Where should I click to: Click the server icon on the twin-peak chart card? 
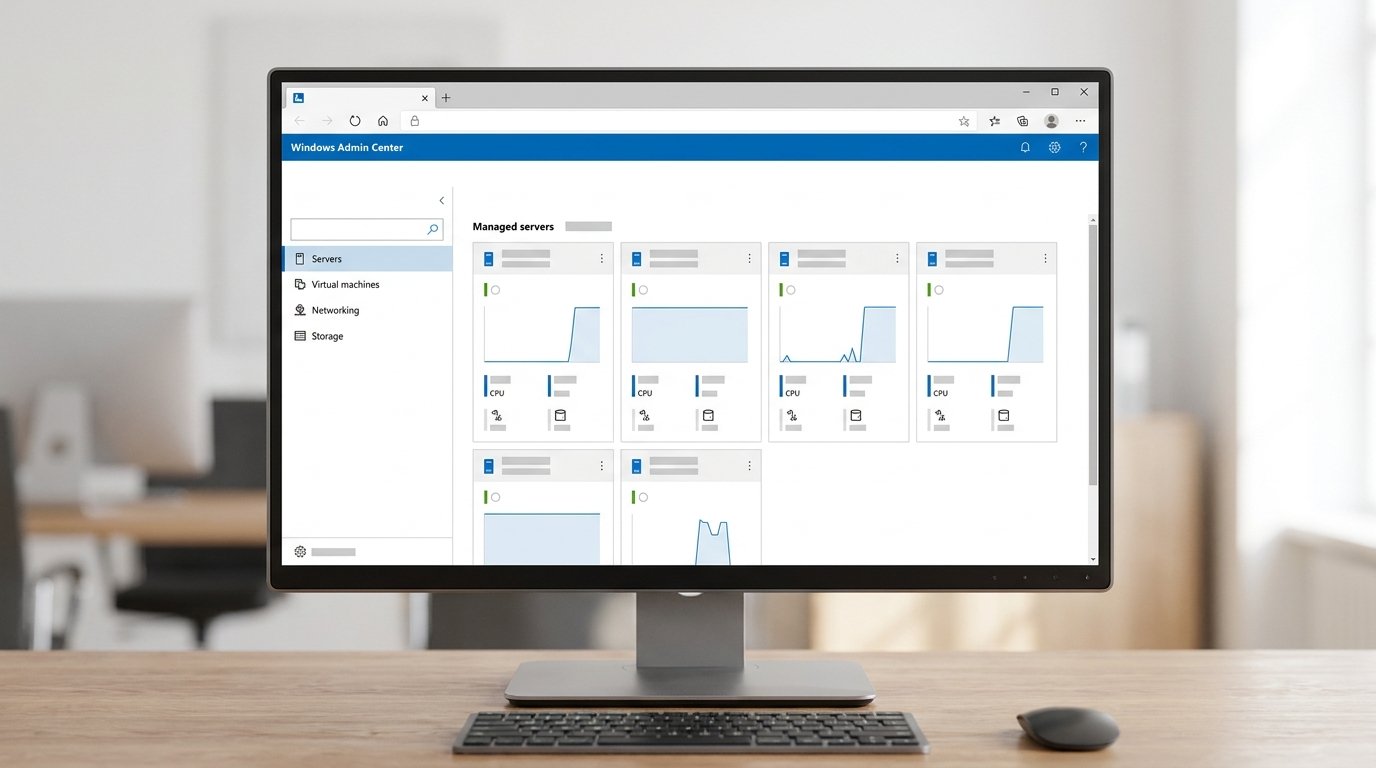click(x=637, y=466)
